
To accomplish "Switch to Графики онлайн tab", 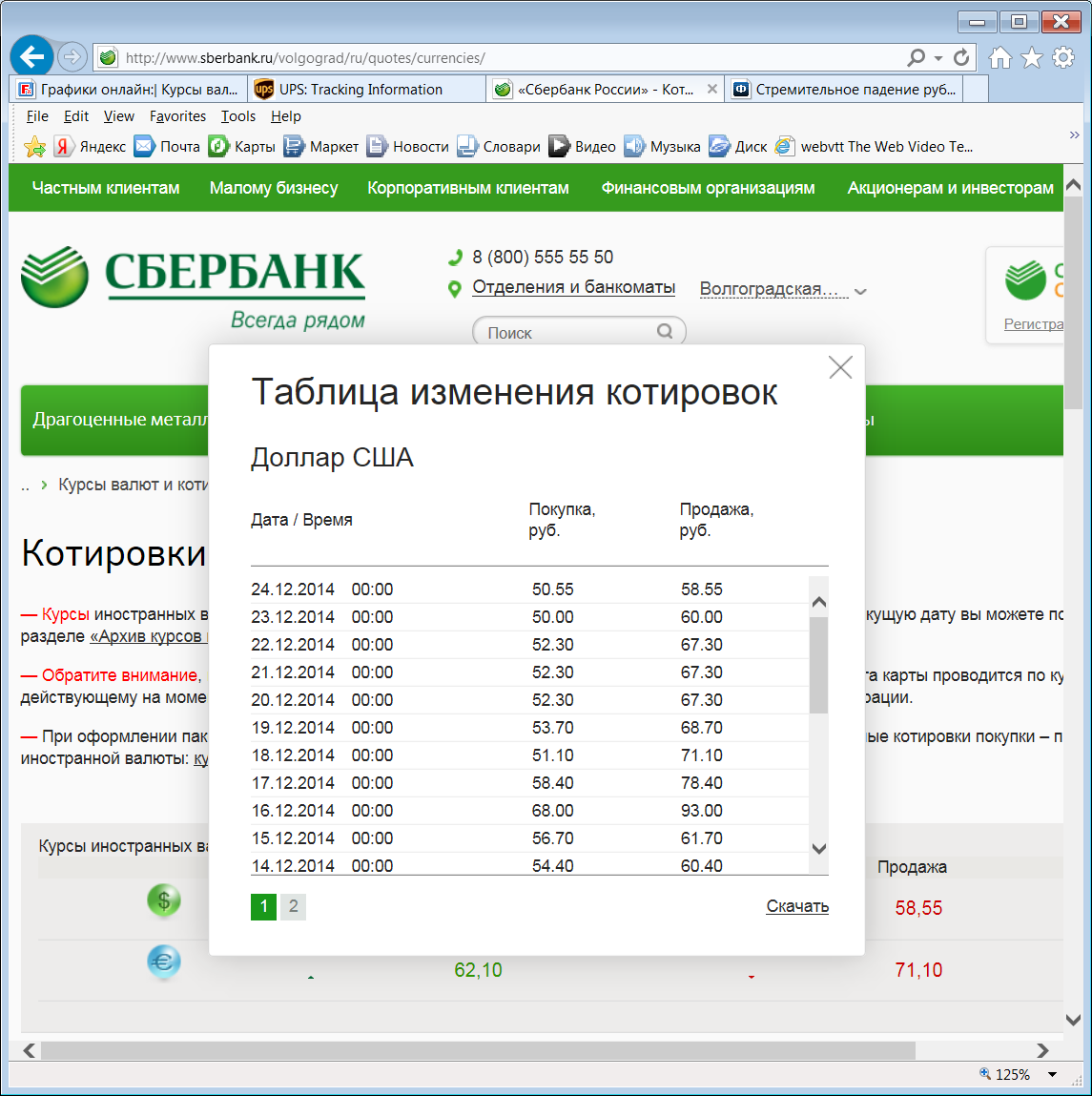I will click(x=129, y=90).
